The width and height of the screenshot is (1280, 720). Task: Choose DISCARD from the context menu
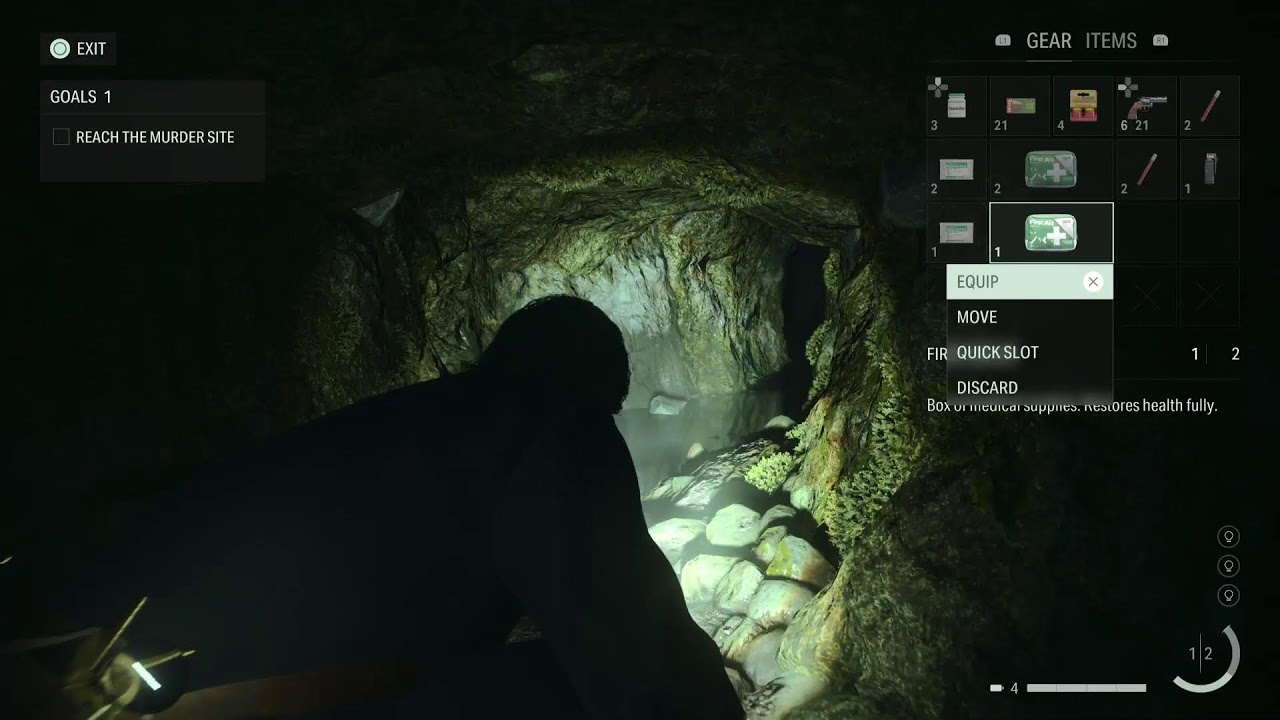tap(1030, 387)
